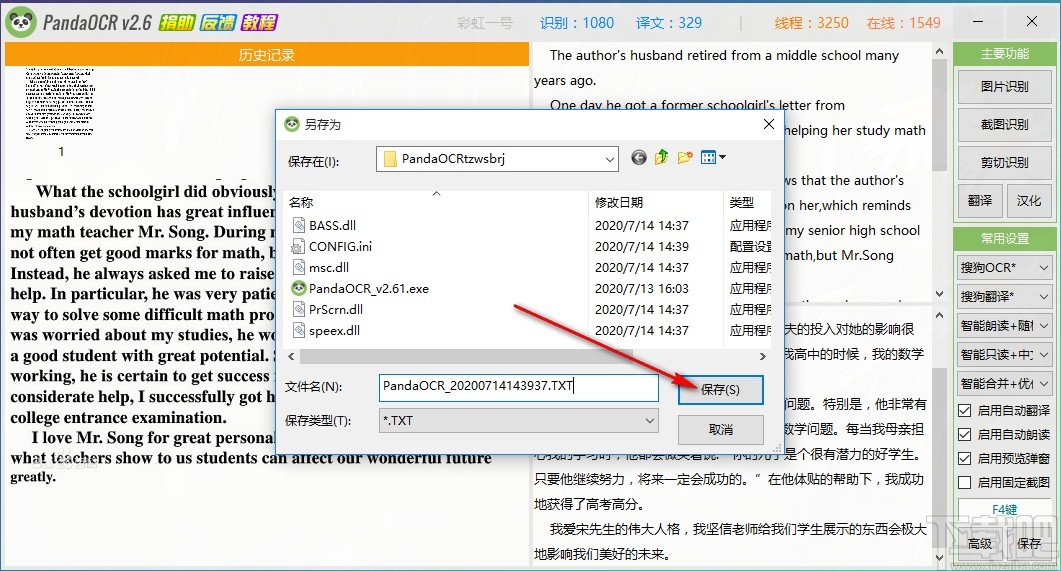Toggle 启用自动翻译 checkbox
The width and height of the screenshot is (1061, 571).
click(x=965, y=411)
